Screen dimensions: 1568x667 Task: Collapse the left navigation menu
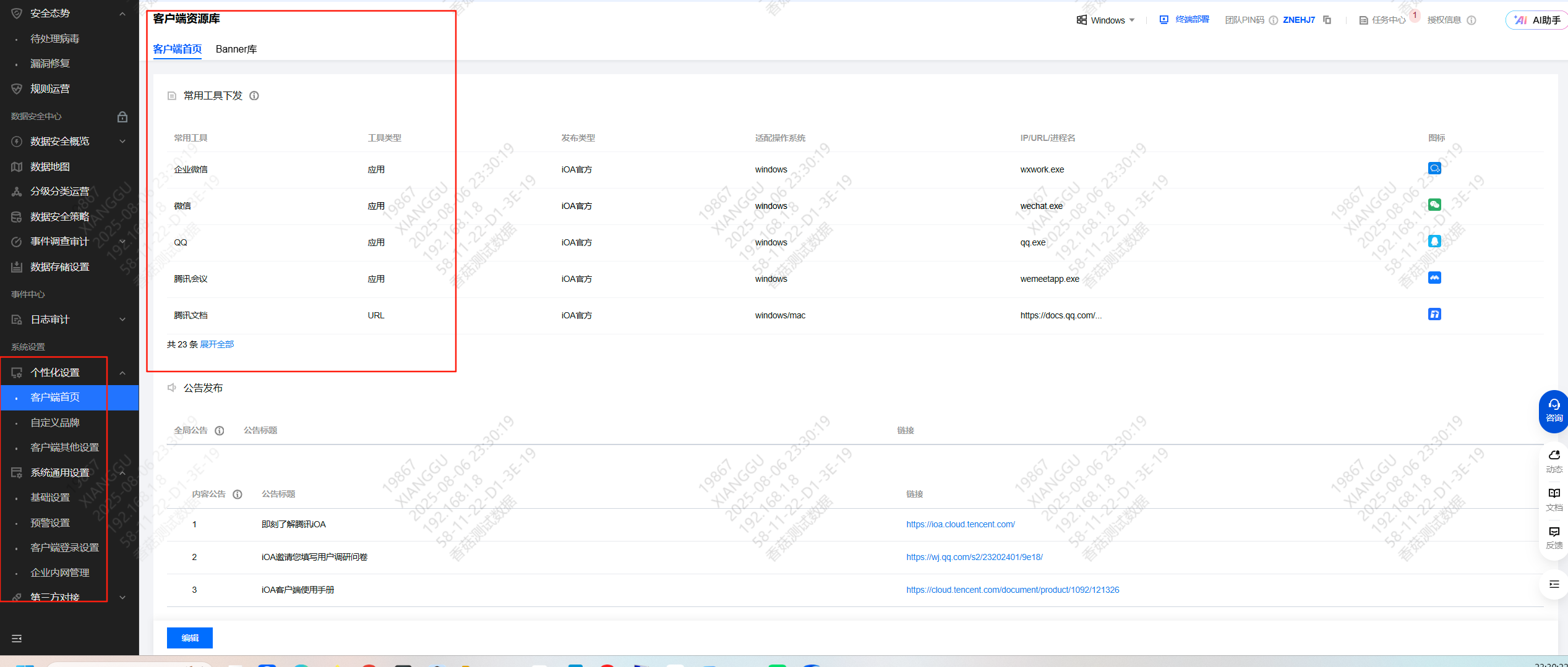pos(17,639)
